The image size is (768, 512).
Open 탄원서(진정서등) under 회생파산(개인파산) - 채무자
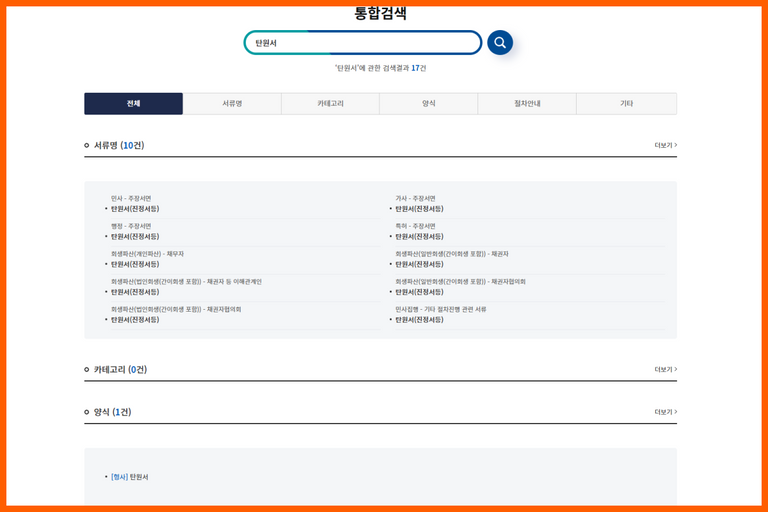(x=135, y=265)
